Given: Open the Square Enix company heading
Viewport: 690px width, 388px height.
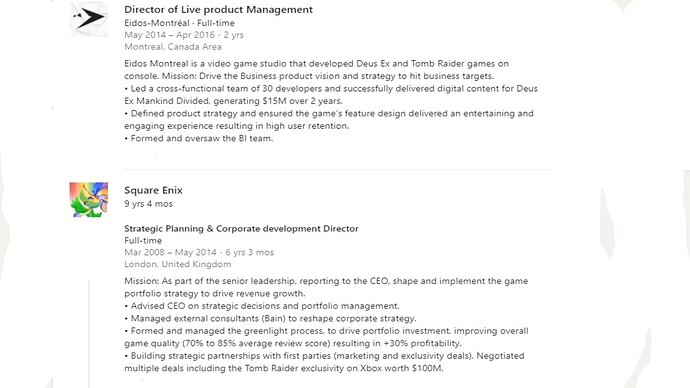Looking at the screenshot, I should tap(153, 190).
